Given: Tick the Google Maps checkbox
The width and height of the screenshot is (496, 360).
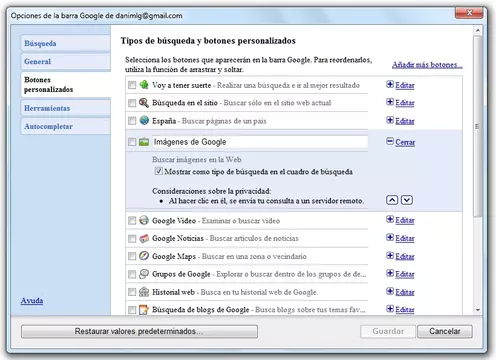Looking at the screenshot, I should 132,256.
